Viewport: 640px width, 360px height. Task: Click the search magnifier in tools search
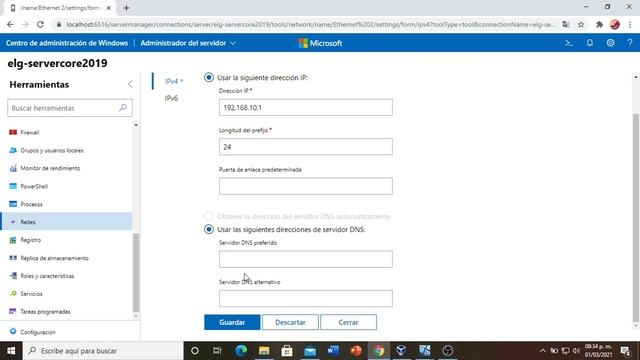pyautogui.click(x=123, y=108)
